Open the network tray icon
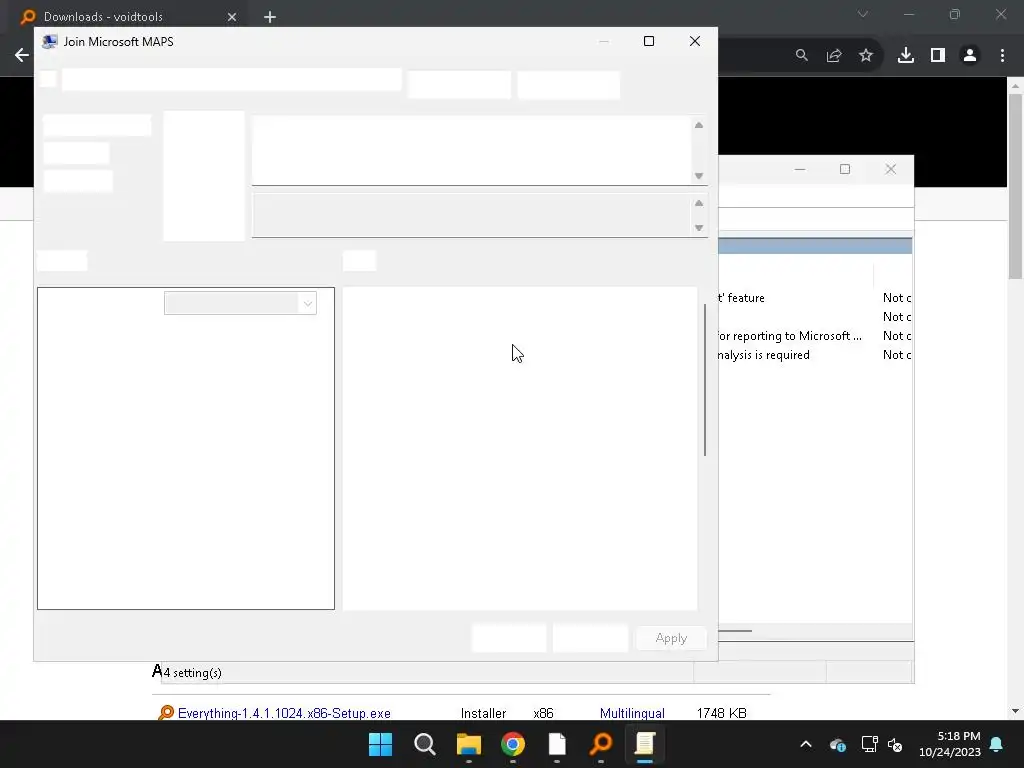 click(x=869, y=744)
